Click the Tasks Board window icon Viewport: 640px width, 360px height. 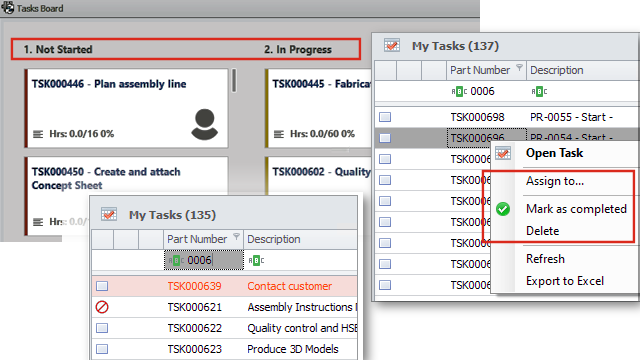click(x=7, y=7)
